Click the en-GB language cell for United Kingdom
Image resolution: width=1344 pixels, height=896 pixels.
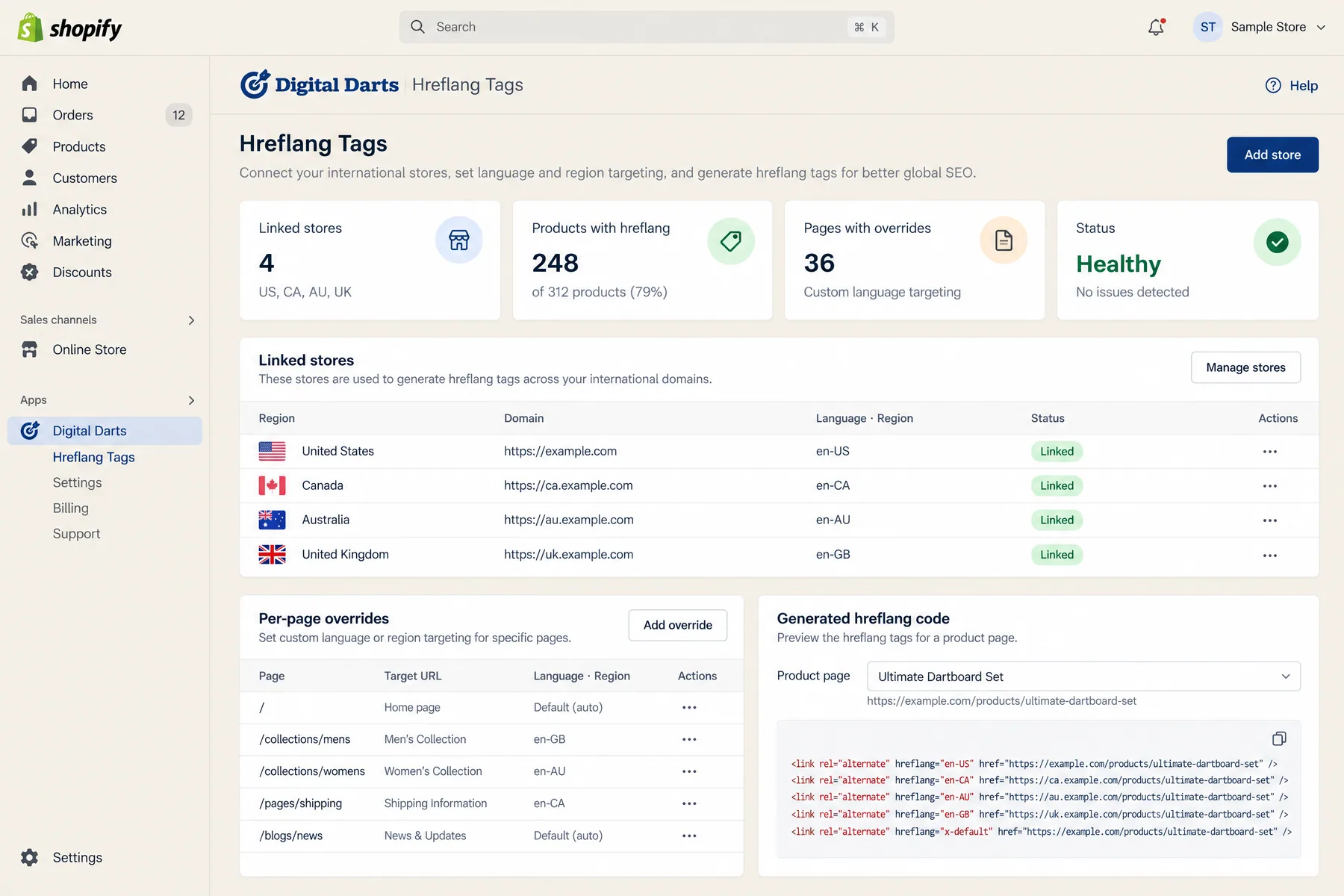click(x=833, y=554)
